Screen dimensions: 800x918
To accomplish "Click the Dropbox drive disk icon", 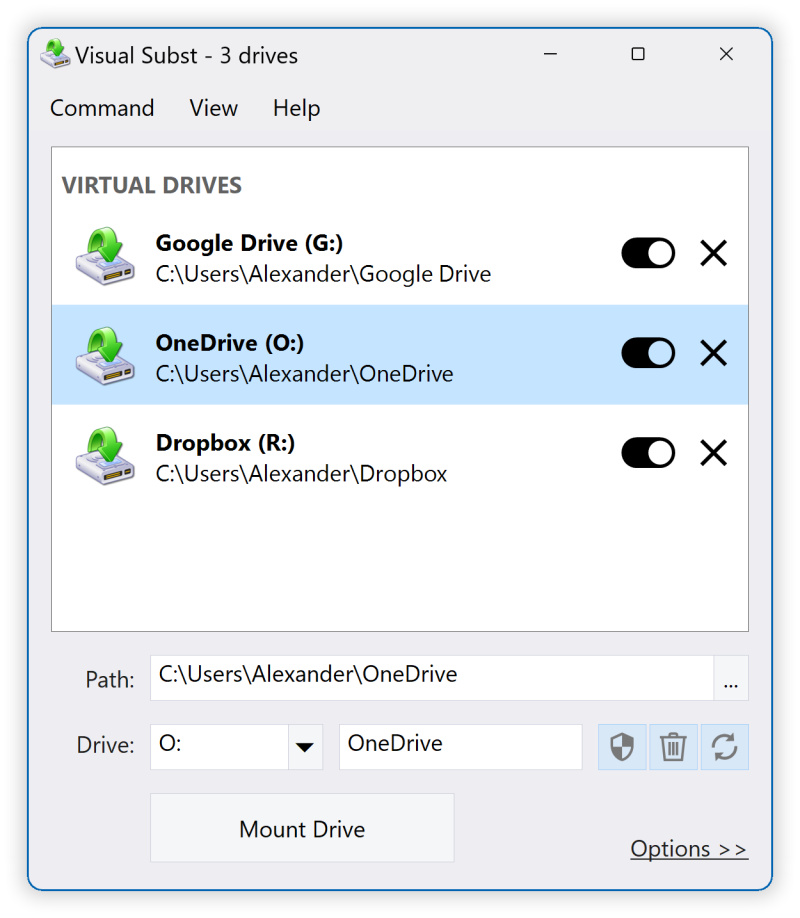I will pos(105,456).
